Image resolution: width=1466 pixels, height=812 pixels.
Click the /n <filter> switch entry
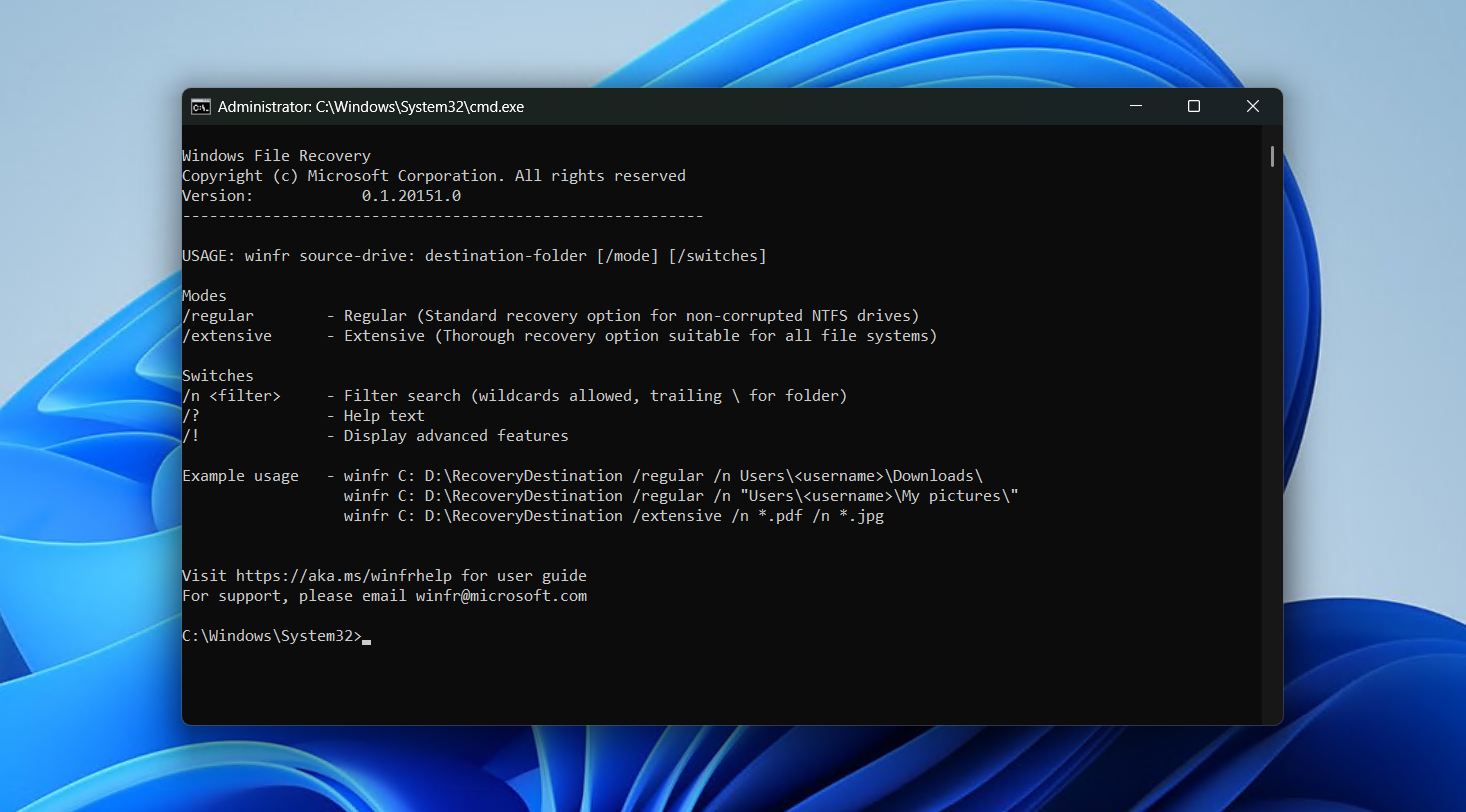tap(231, 395)
